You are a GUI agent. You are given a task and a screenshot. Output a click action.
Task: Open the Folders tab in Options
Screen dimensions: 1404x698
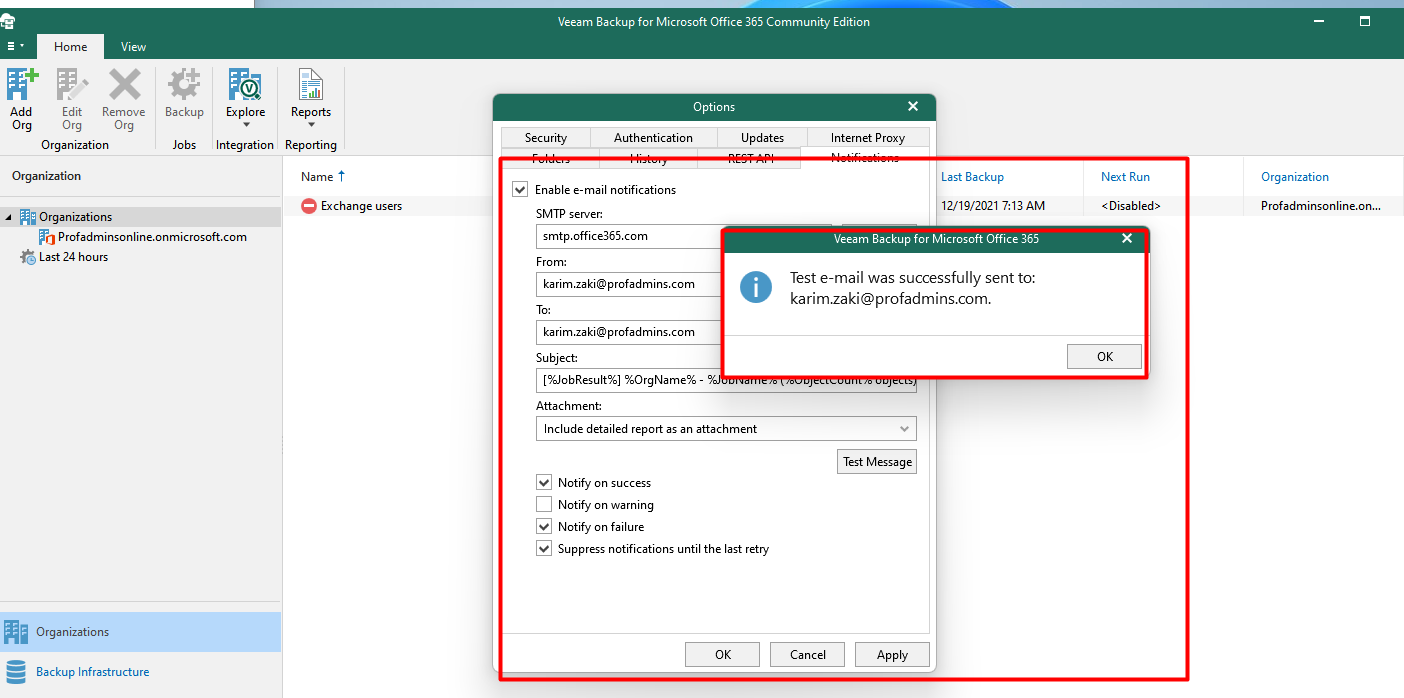pos(551,158)
